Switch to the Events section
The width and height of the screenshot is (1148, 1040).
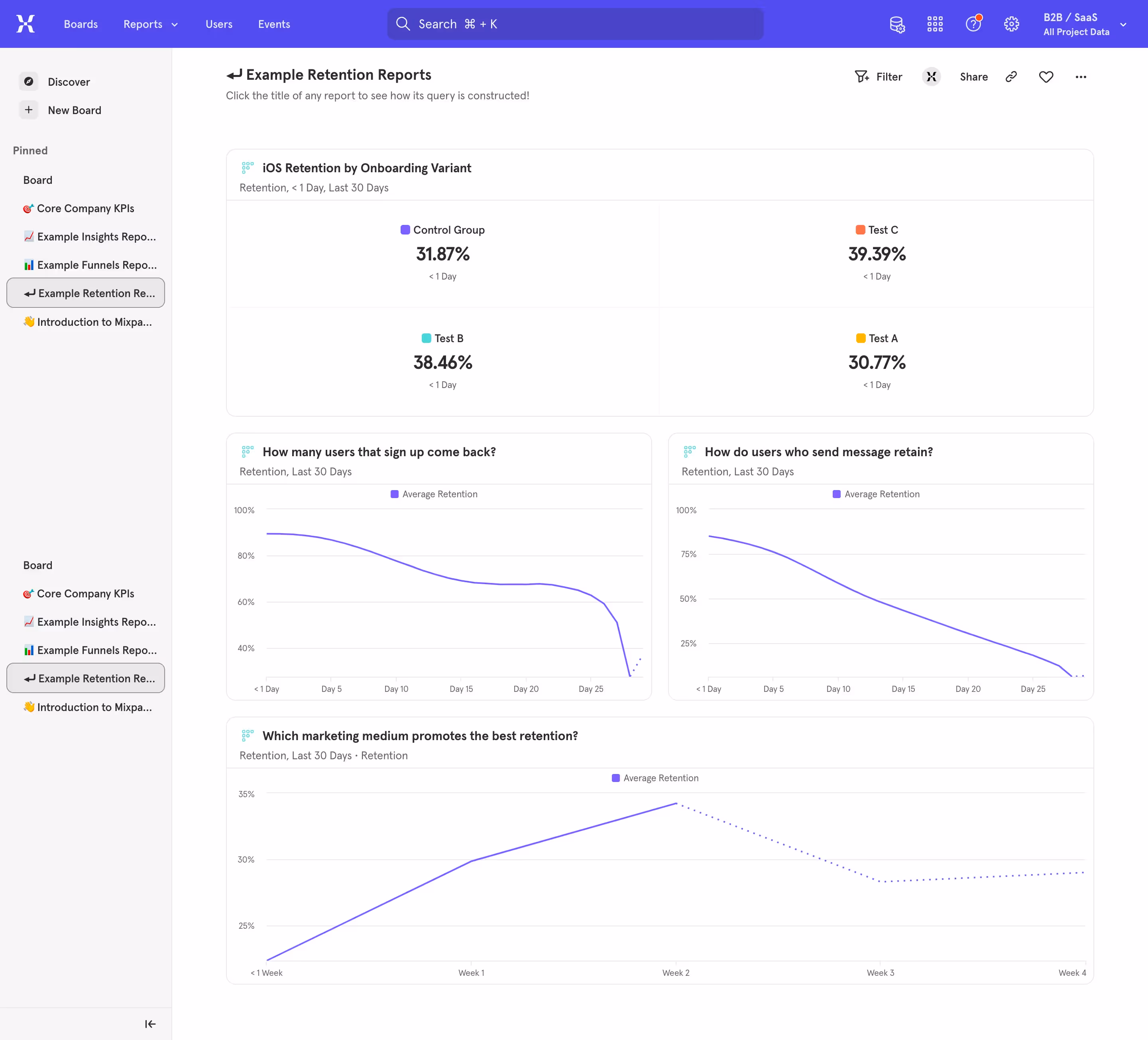pos(274,24)
